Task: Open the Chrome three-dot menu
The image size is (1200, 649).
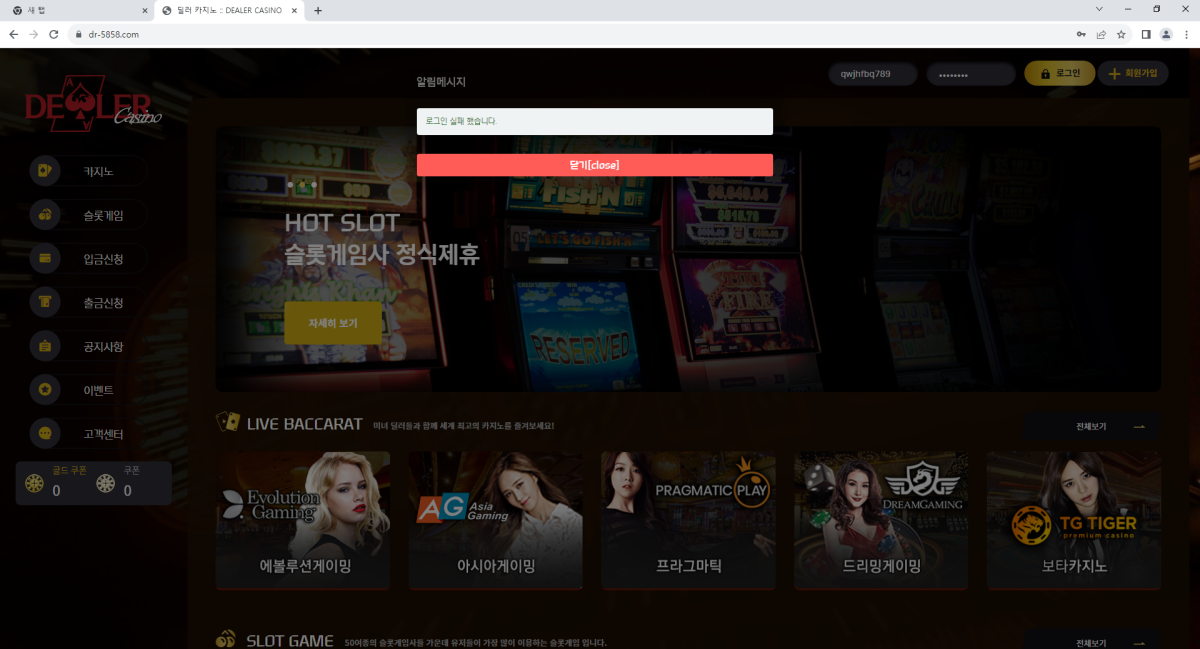Action: (x=1185, y=34)
